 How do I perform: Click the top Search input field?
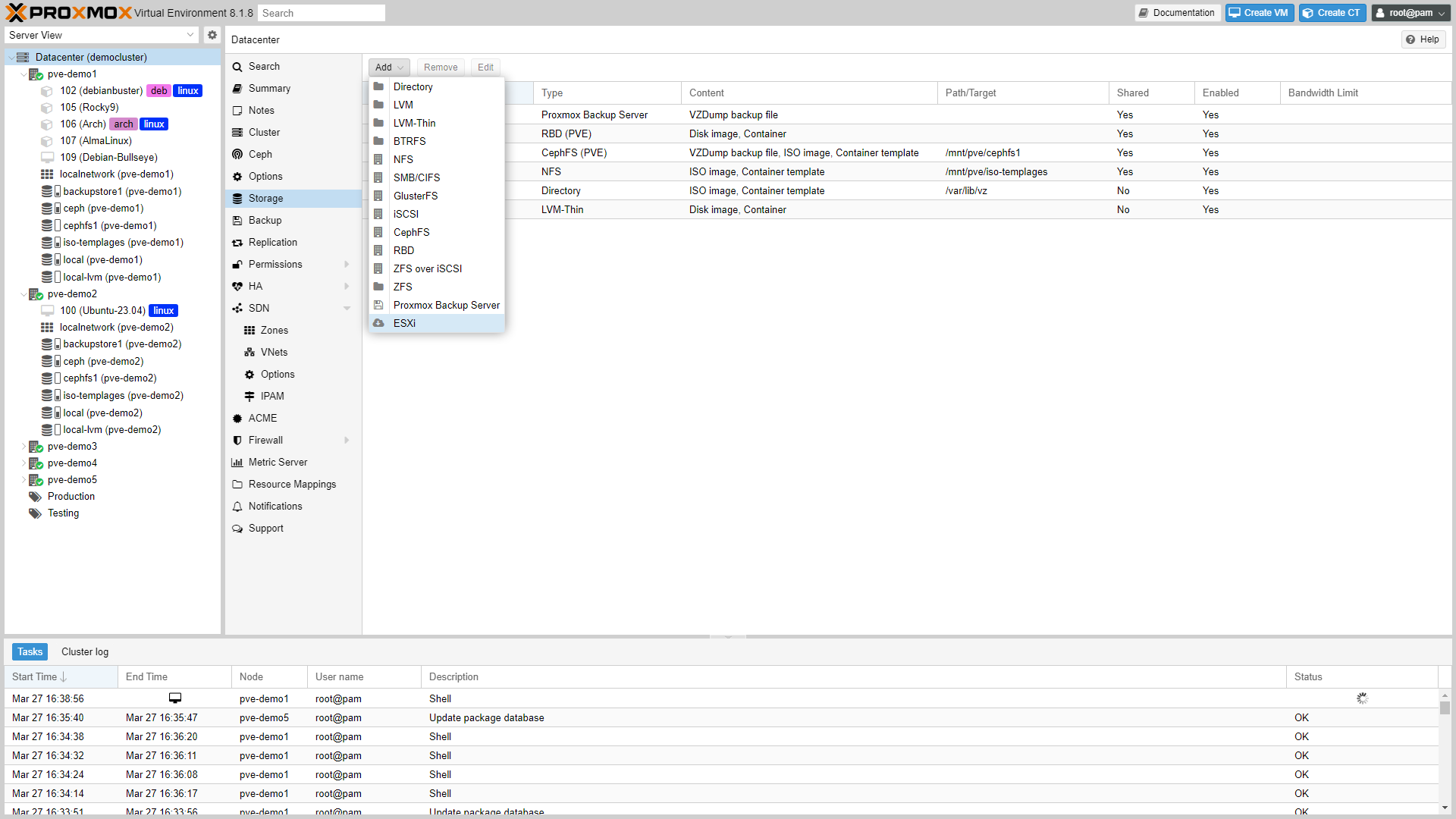321,13
